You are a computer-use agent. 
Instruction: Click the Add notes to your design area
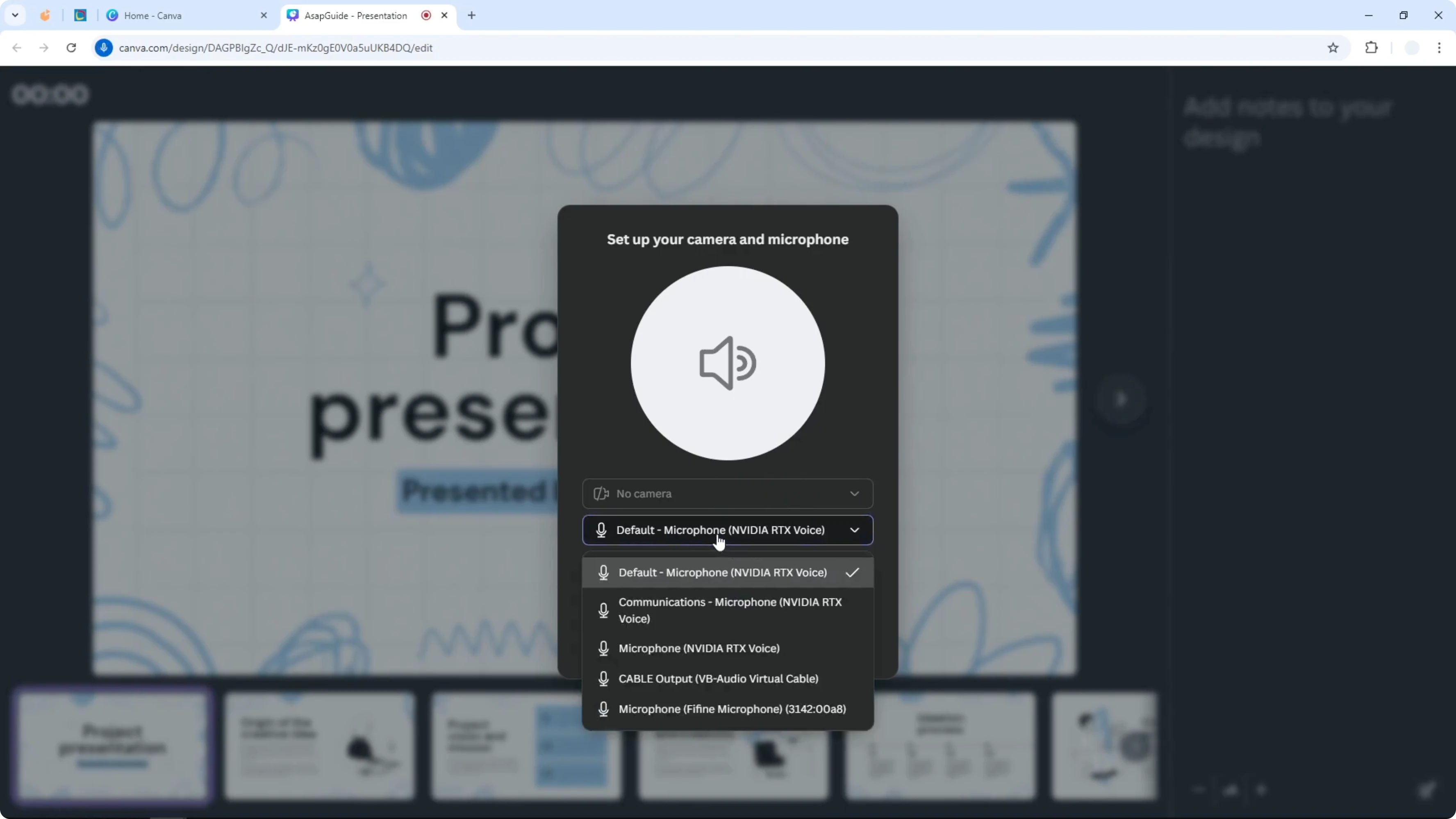[1287, 122]
